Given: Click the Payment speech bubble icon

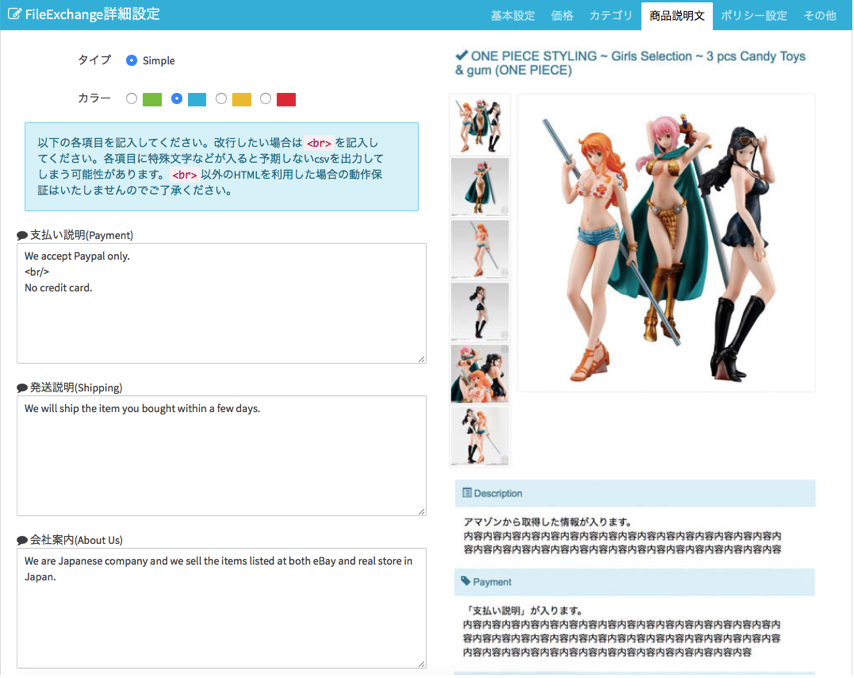Looking at the screenshot, I should click(22, 236).
